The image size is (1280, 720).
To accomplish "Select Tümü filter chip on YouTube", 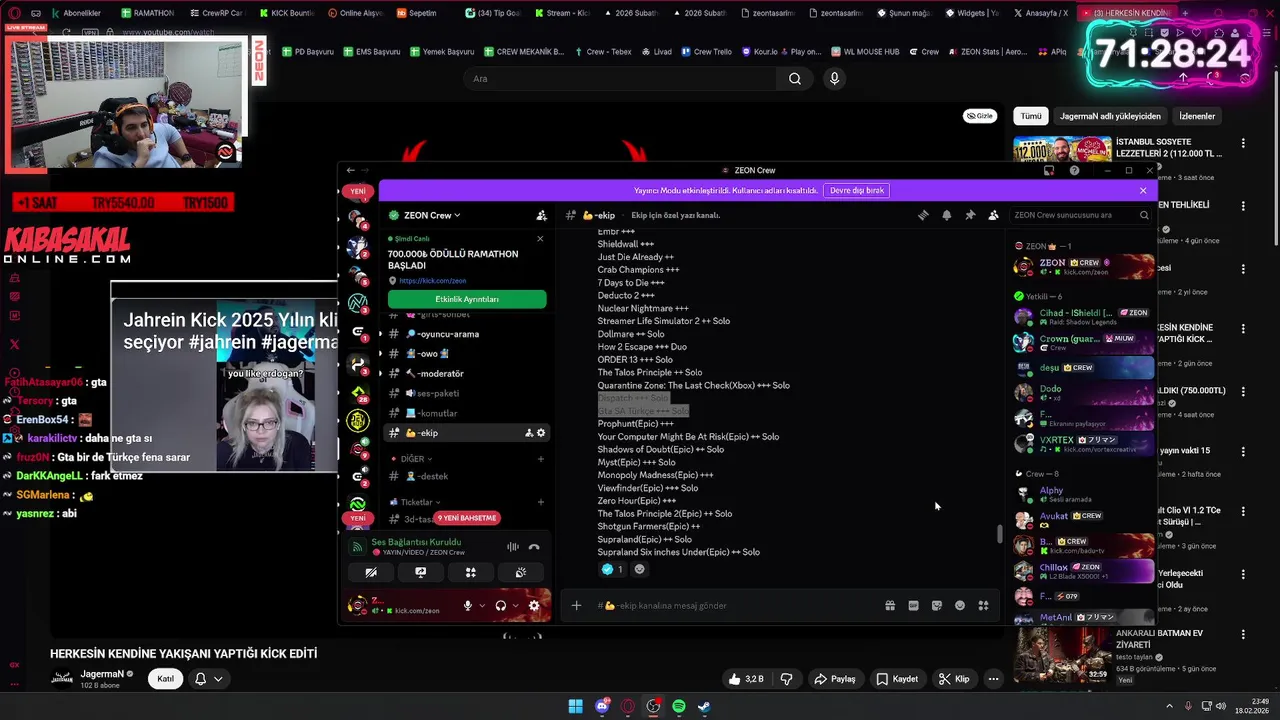I will [1030, 116].
